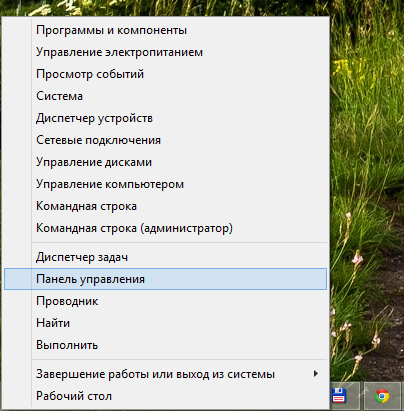Open Программы и компоненты
This screenshot has height=411, width=404.
165,30
